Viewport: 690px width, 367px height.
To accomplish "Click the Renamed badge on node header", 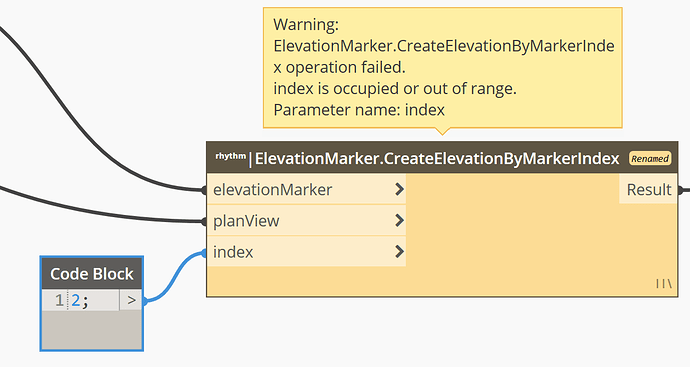I will pyautogui.click(x=650, y=158).
